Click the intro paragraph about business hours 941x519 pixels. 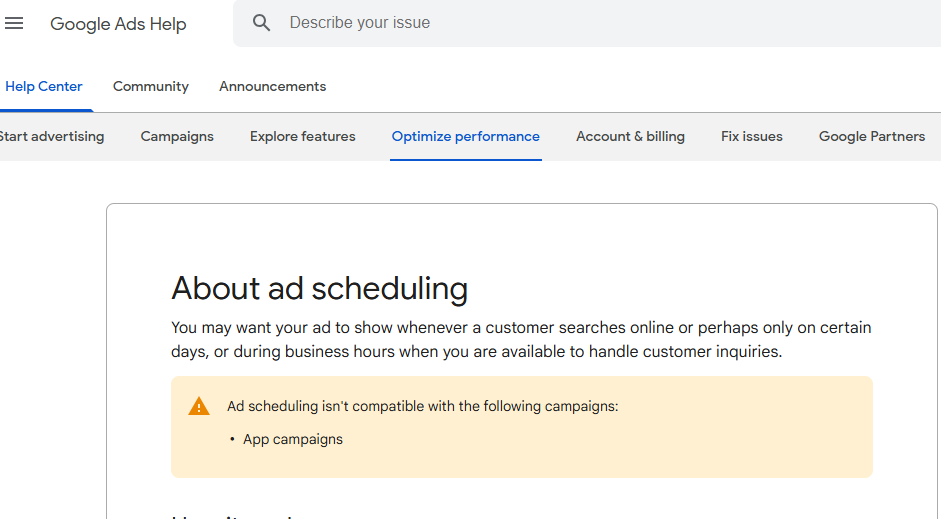coord(521,340)
